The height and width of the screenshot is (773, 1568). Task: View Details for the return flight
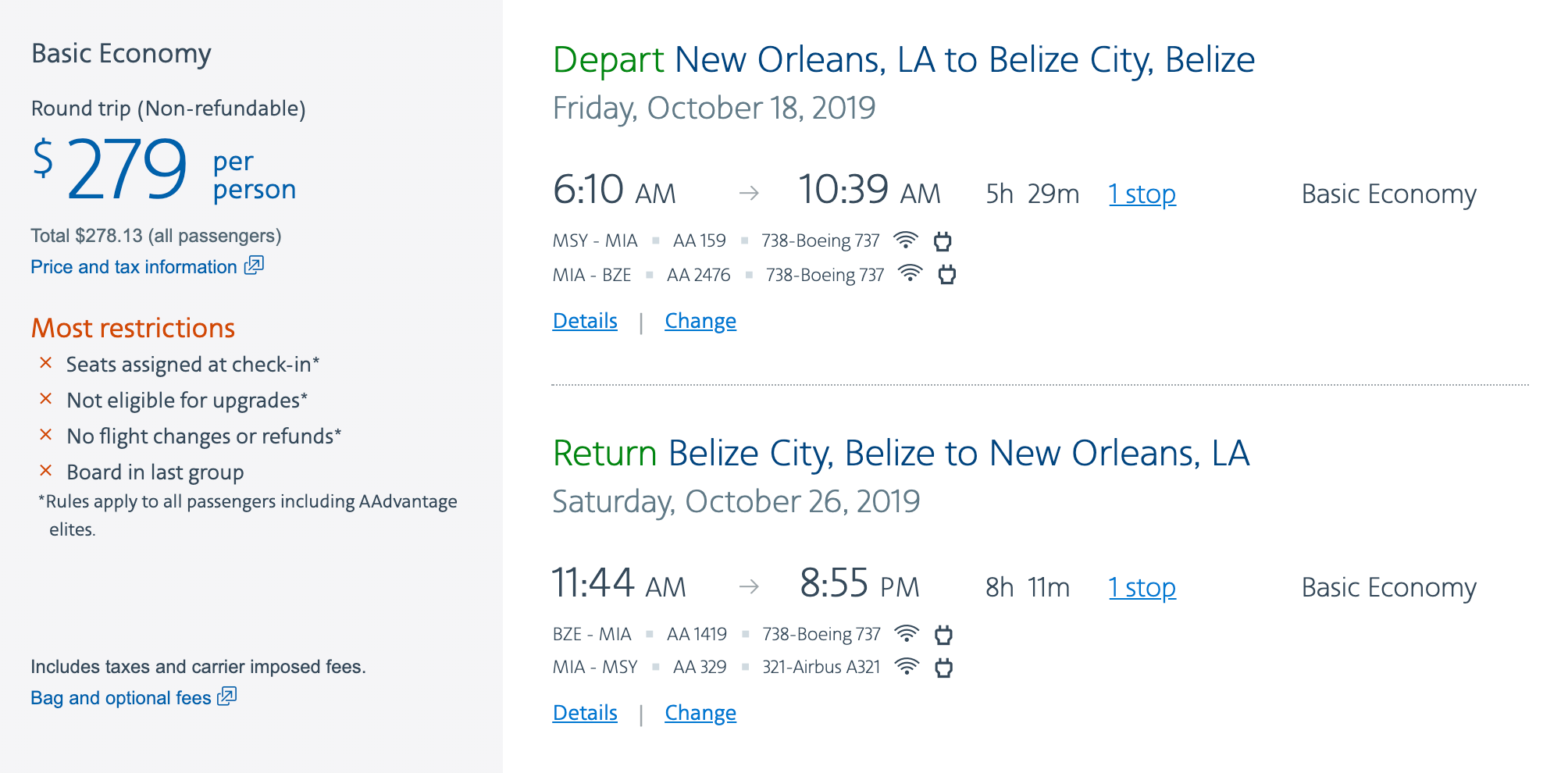click(585, 713)
